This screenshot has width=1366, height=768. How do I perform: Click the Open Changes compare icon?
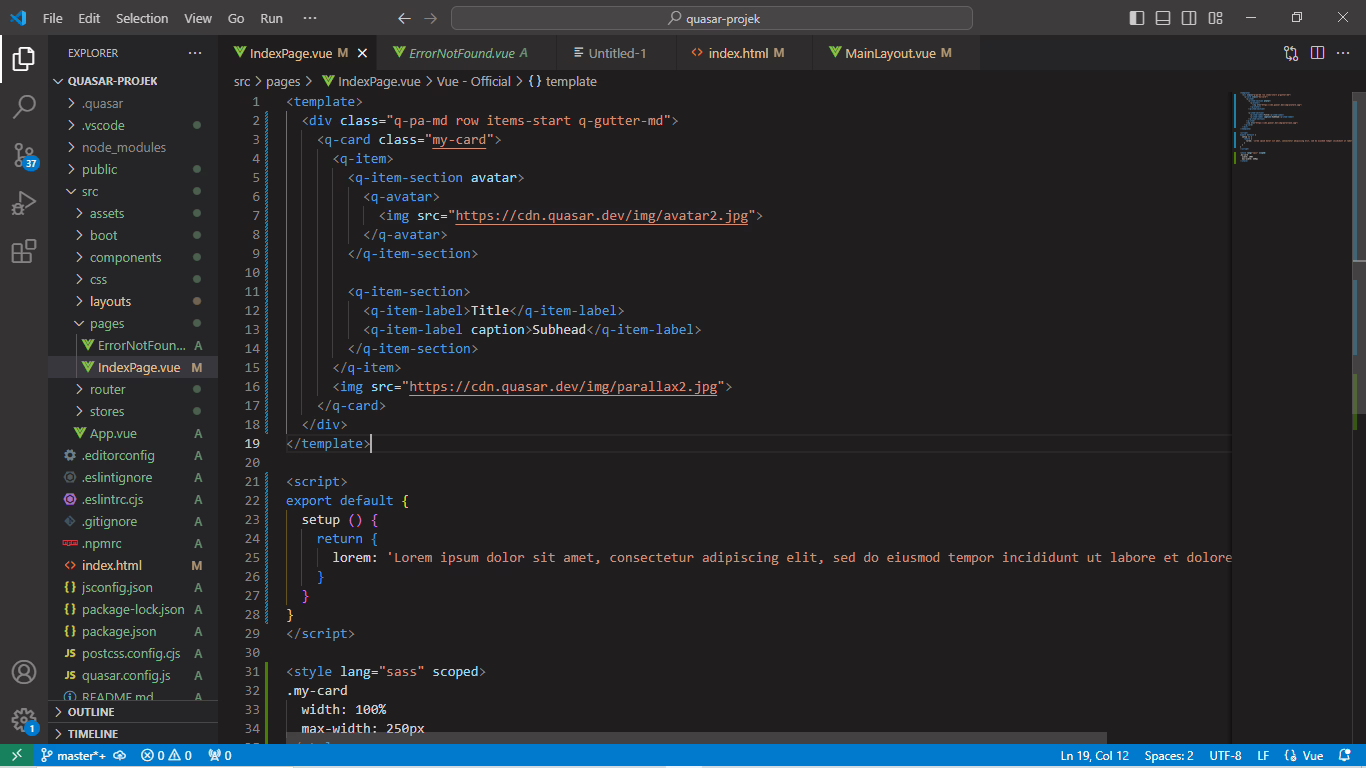1291,53
